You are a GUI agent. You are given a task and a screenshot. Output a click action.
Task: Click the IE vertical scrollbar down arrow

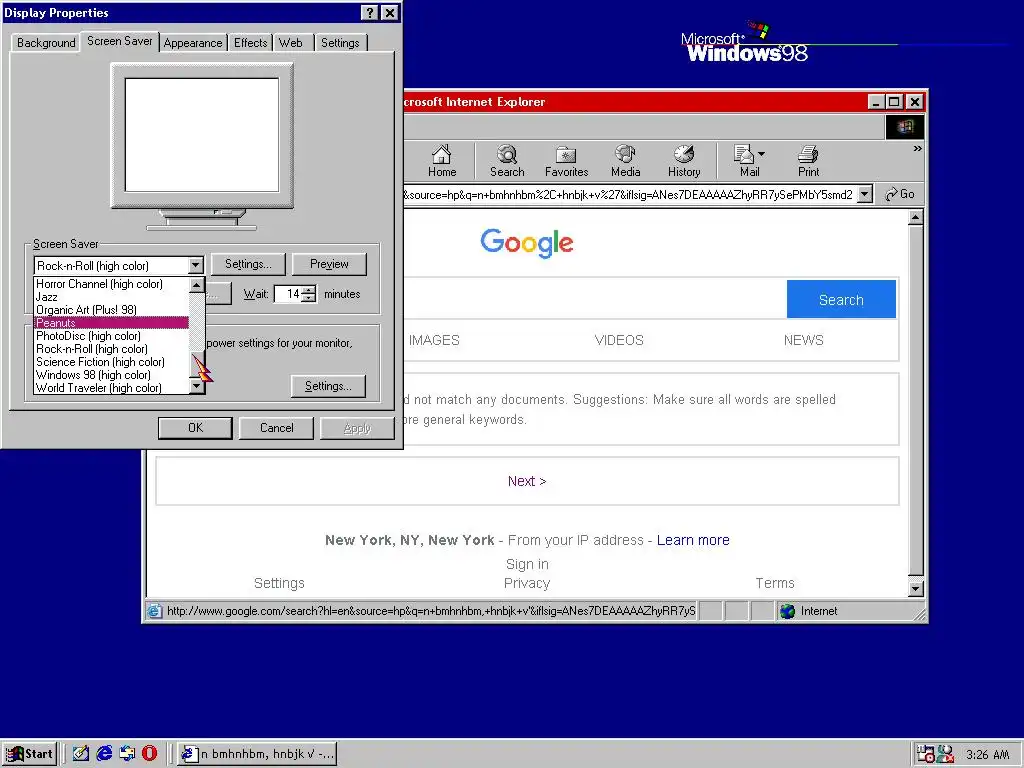pos(916,588)
